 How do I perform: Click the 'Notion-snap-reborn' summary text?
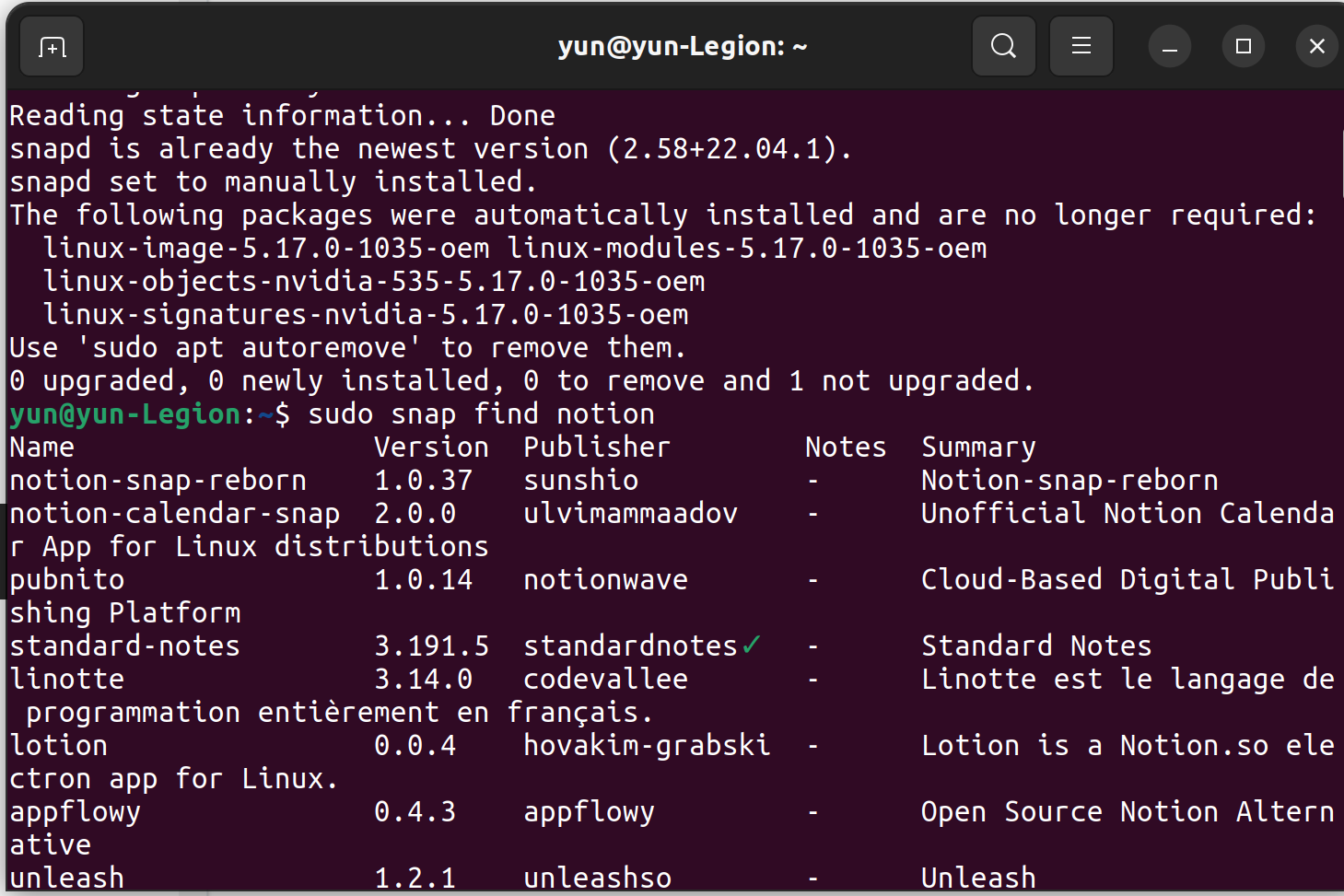coord(1070,481)
